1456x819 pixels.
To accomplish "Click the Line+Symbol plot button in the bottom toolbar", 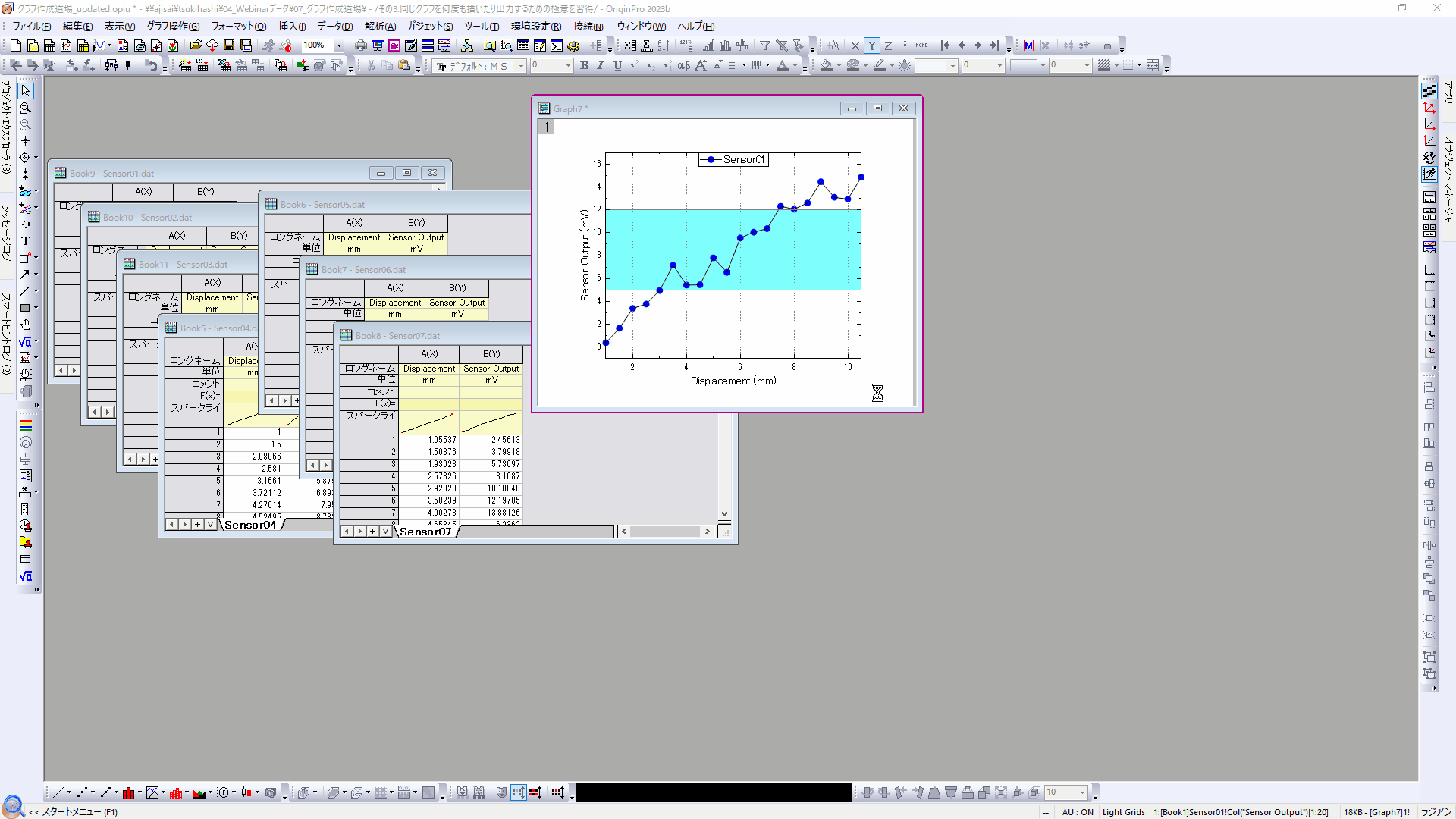I will pyautogui.click(x=105, y=792).
